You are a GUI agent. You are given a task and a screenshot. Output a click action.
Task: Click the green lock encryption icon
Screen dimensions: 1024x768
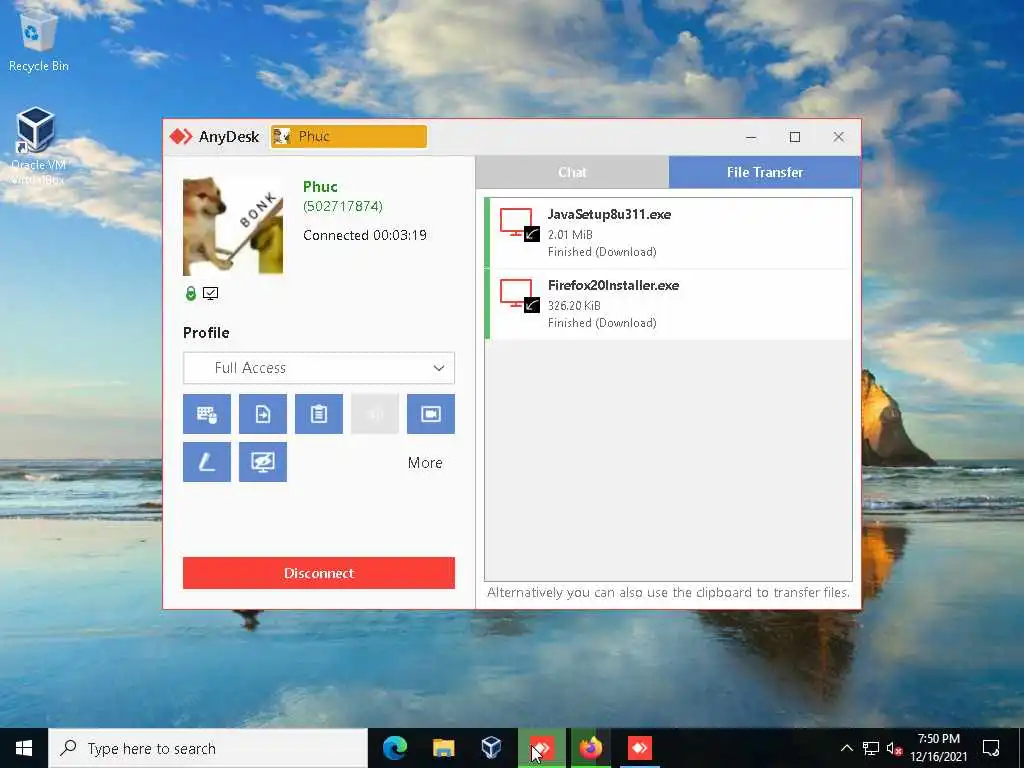pyautogui.click(x=191, y=293)
